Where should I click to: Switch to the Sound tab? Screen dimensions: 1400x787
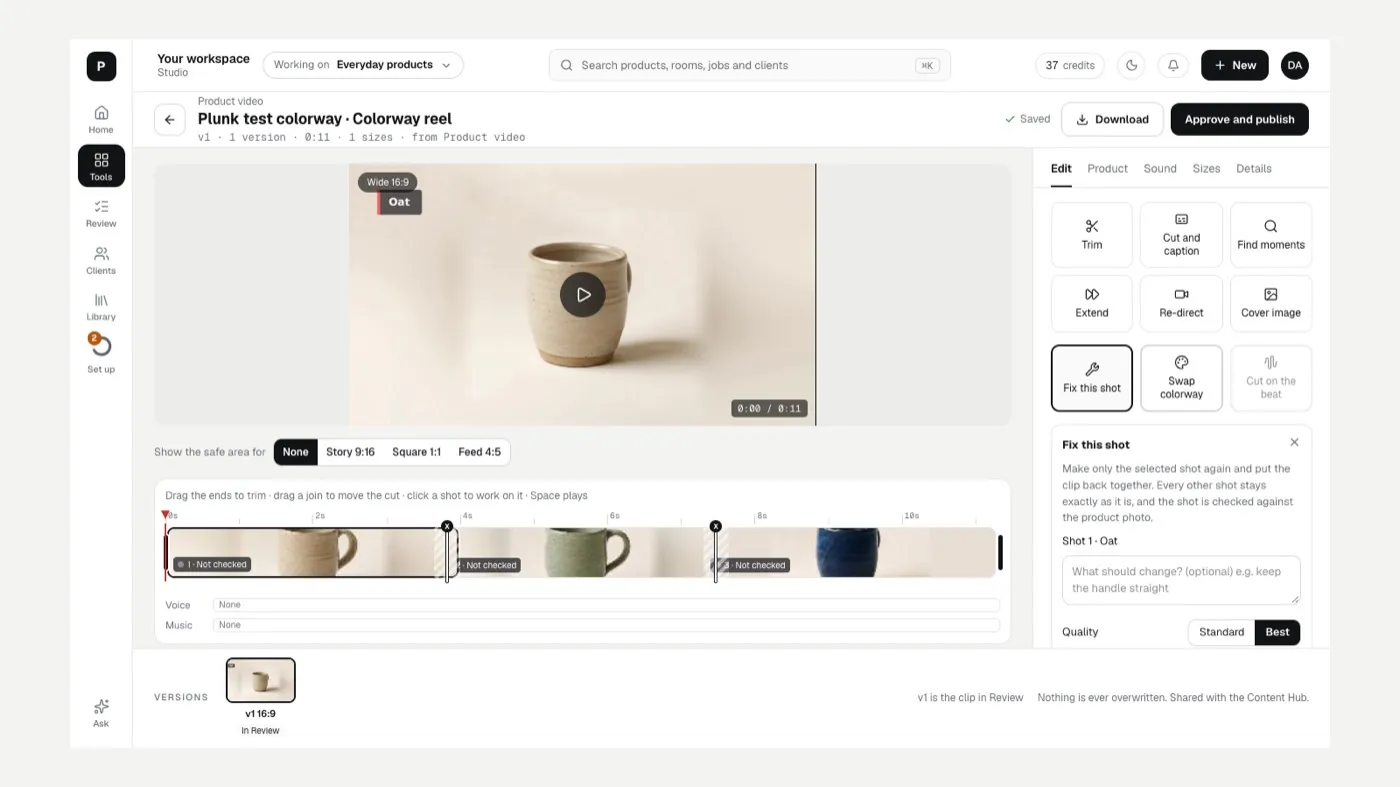[1160, 169]
